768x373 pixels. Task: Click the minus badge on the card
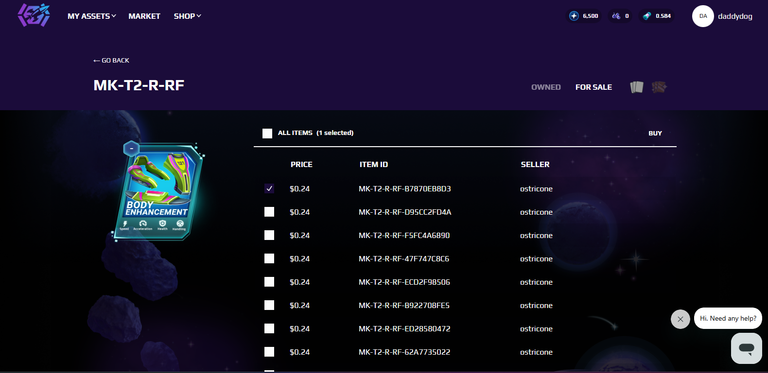tap(131, 148)
